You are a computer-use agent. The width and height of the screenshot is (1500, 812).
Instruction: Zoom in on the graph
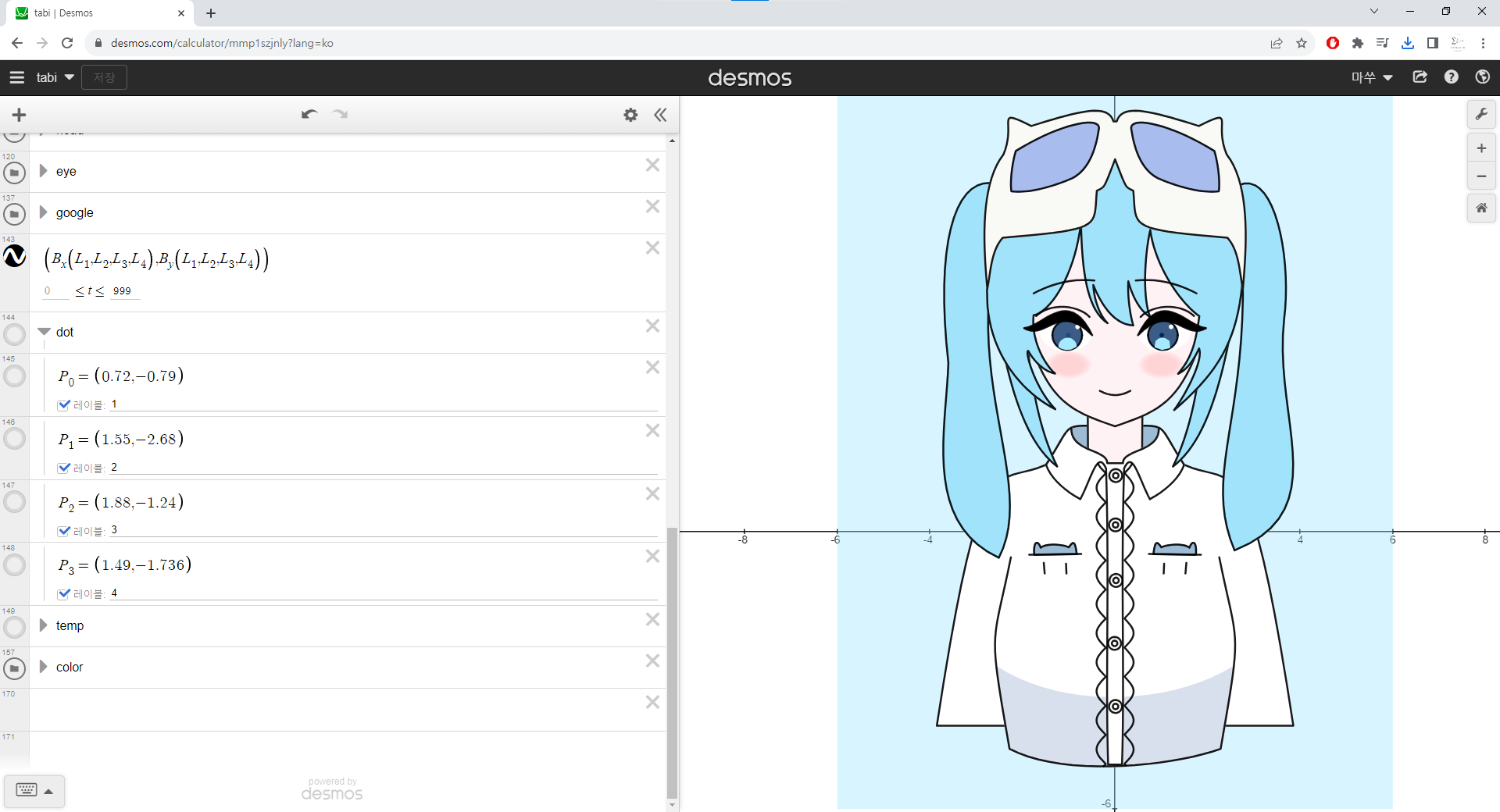point(1480,148)
